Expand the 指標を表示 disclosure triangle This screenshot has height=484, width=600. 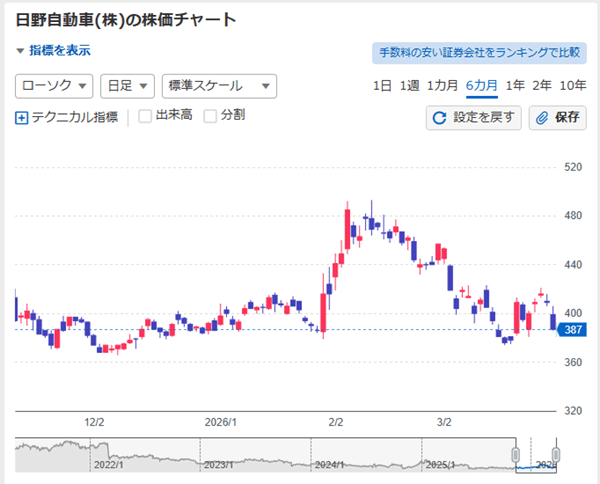click(20, 51)
